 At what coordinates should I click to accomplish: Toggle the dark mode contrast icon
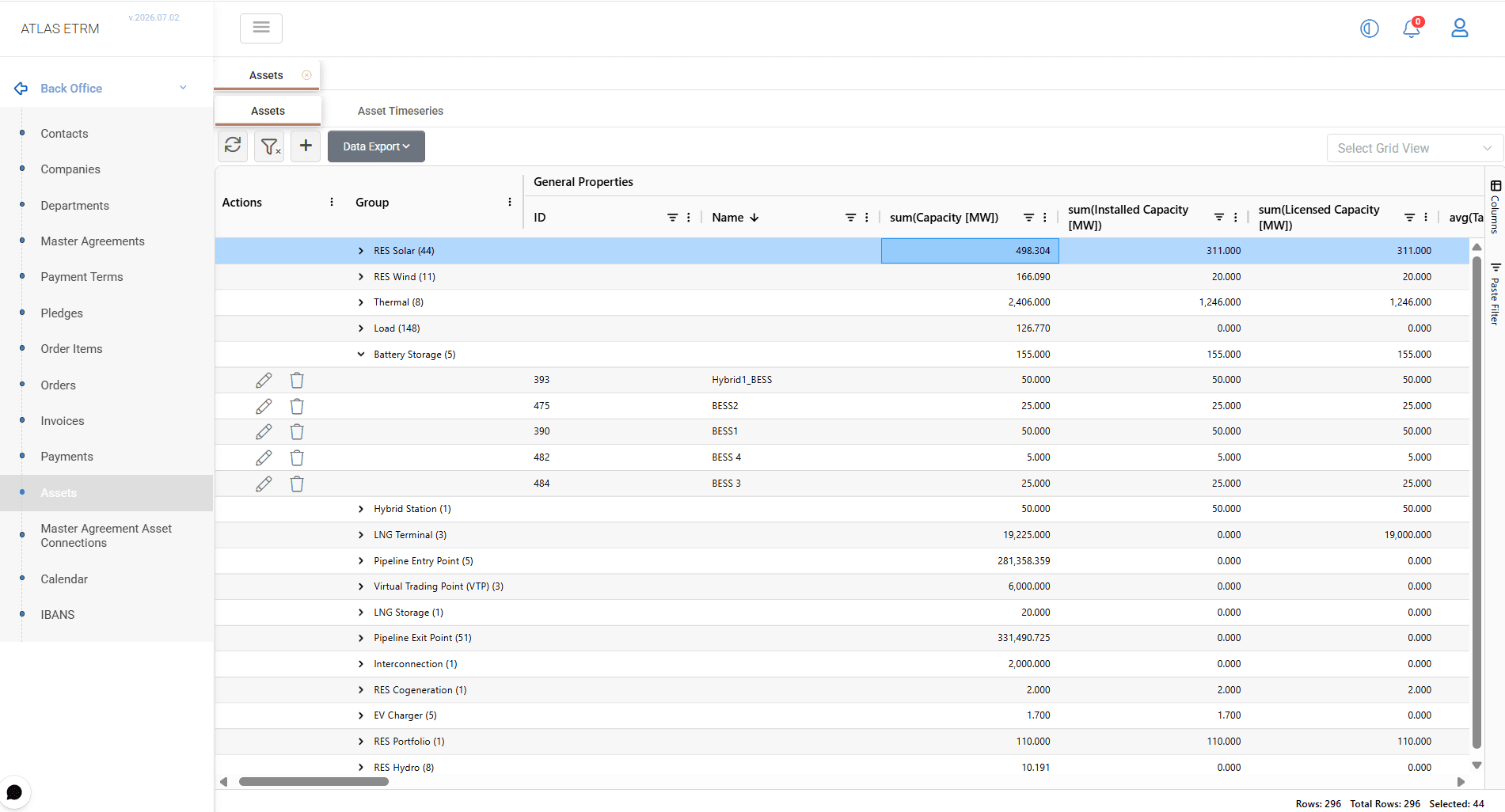pos(1369,28)
